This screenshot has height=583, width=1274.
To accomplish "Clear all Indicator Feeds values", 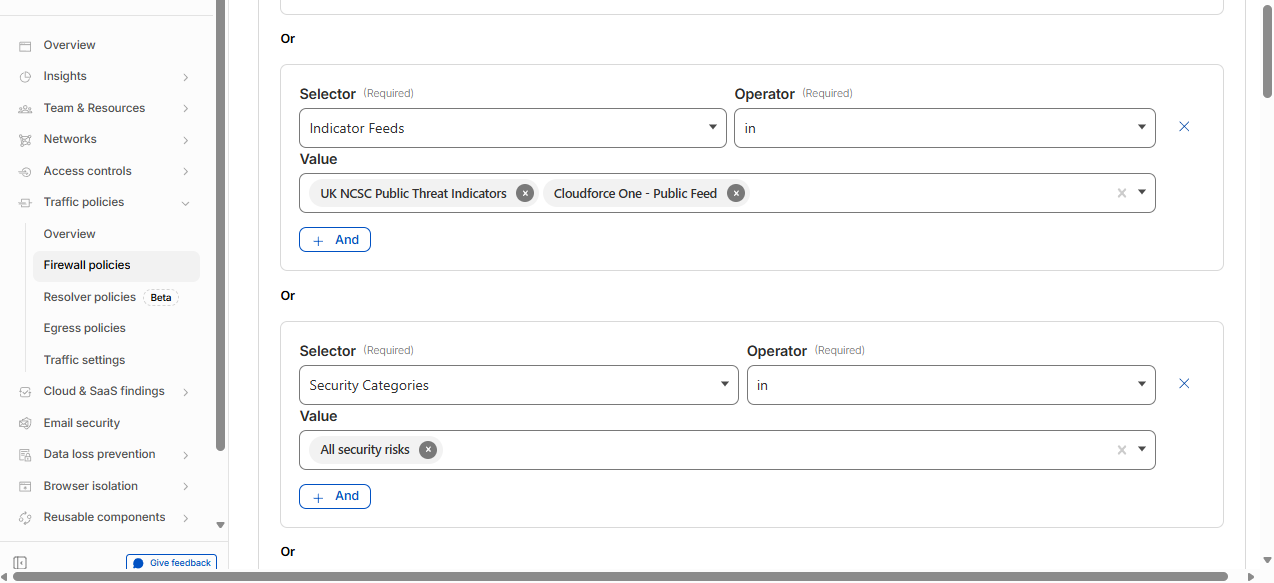I will (x=1121, y=193).
